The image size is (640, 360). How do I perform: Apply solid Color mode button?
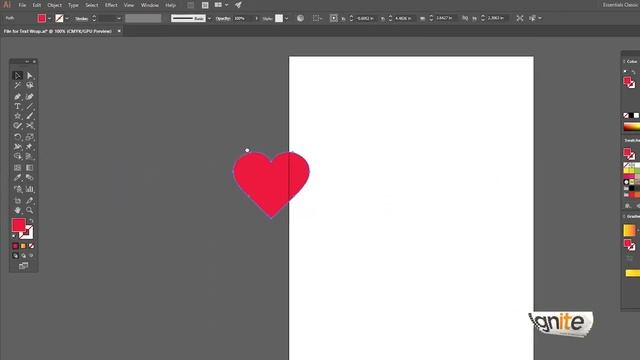16,246
